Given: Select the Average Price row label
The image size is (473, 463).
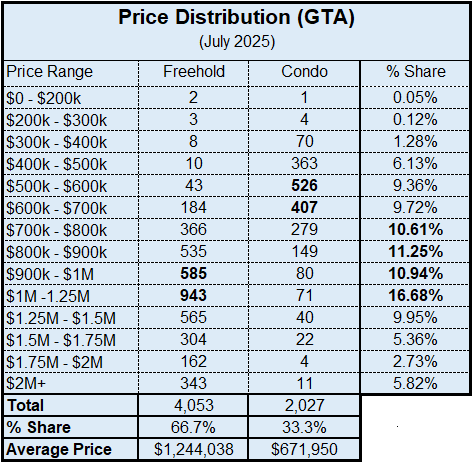Looking at the screenshot, I should [x=59, y=449].
